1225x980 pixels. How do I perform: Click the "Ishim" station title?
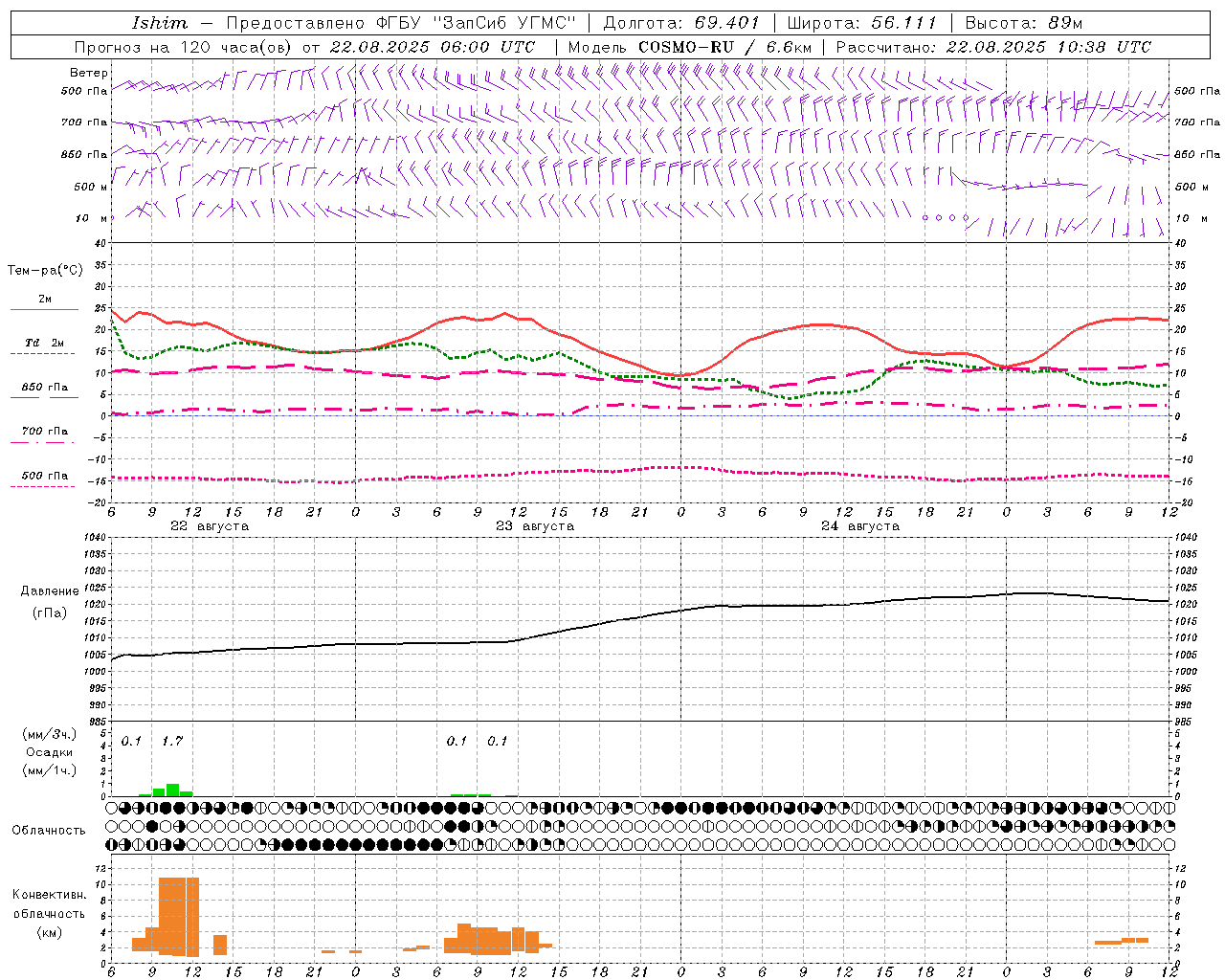159,23
